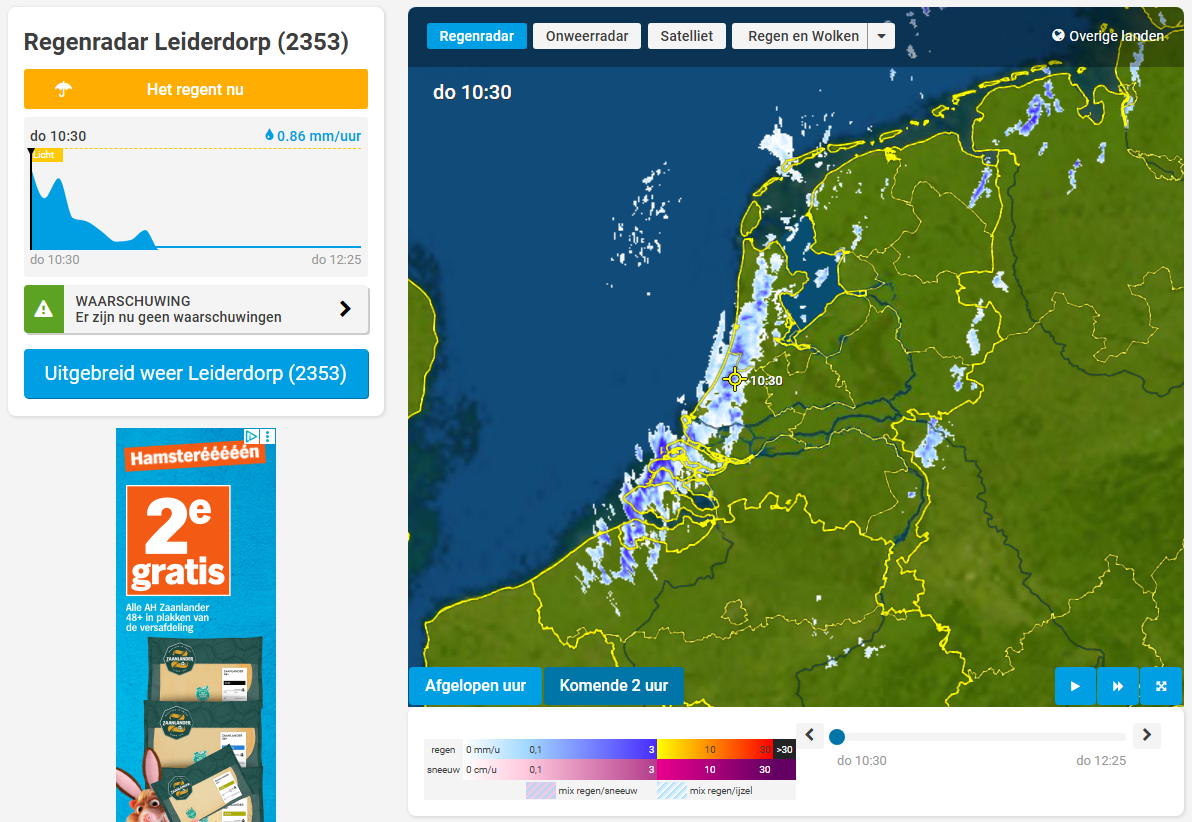
Task: Click the '0.86 mm/uur' rainfall value
Action: (x=319, y=136)
